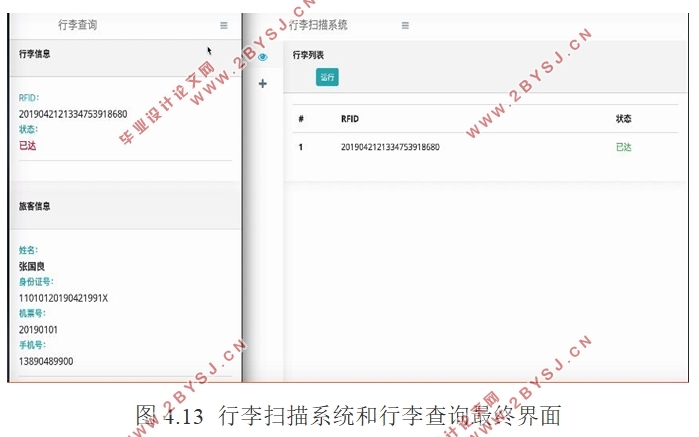Click the 手机号: label
Viewport: 699px width, 437px height.
(32, 345)
